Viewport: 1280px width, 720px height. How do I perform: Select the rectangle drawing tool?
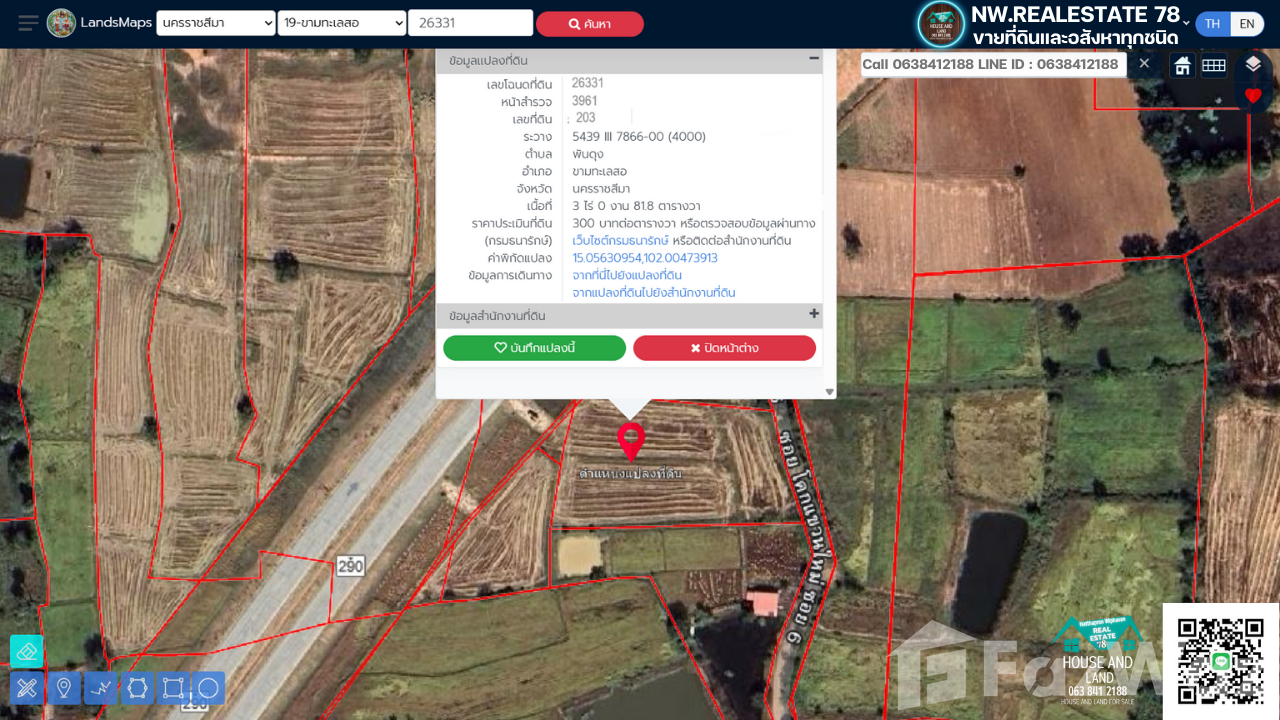point(173,688)
